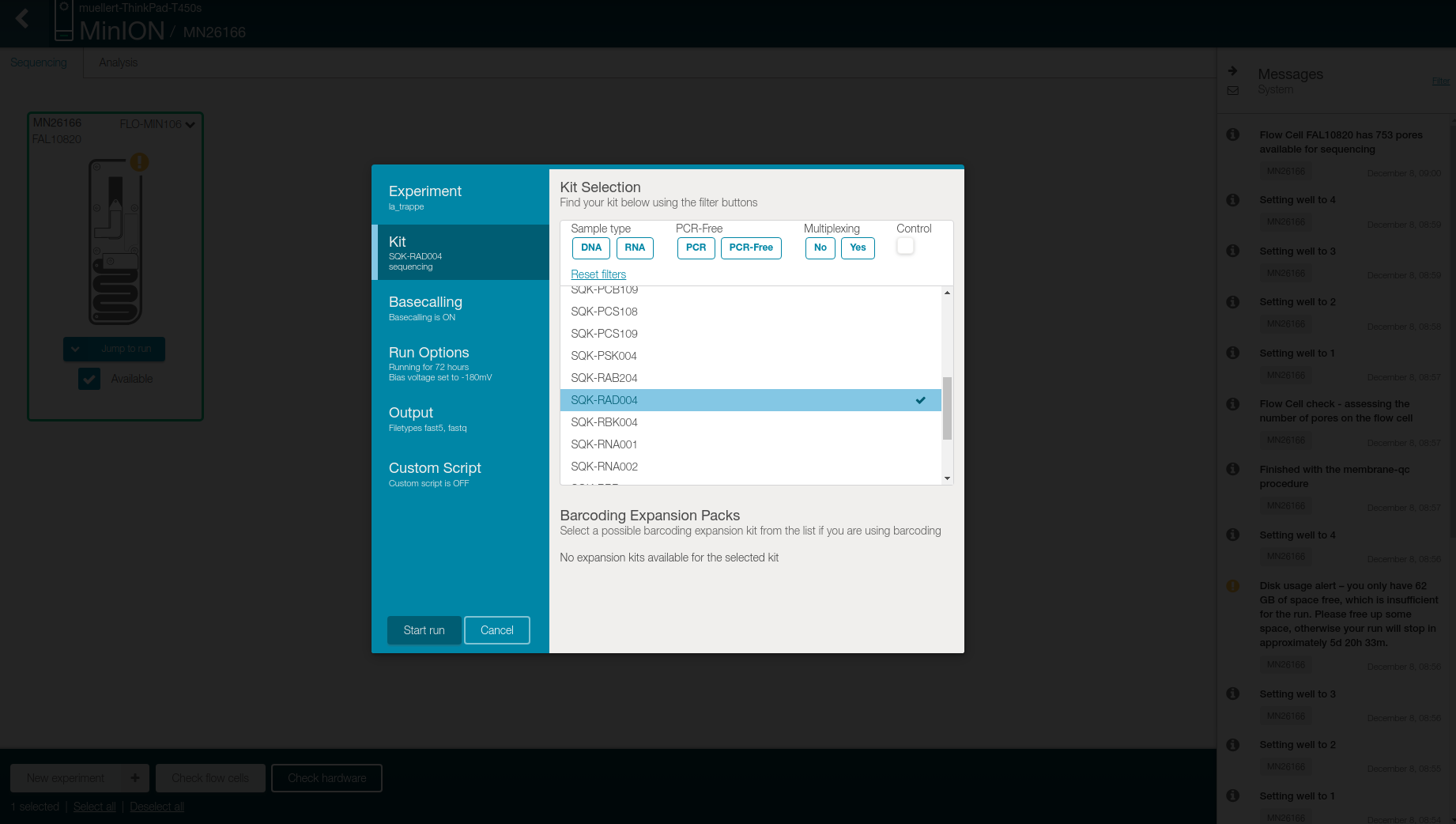Screen dimensions: 1456x824
Task: Click the back arrow in the header
Action: coord(22,18)
